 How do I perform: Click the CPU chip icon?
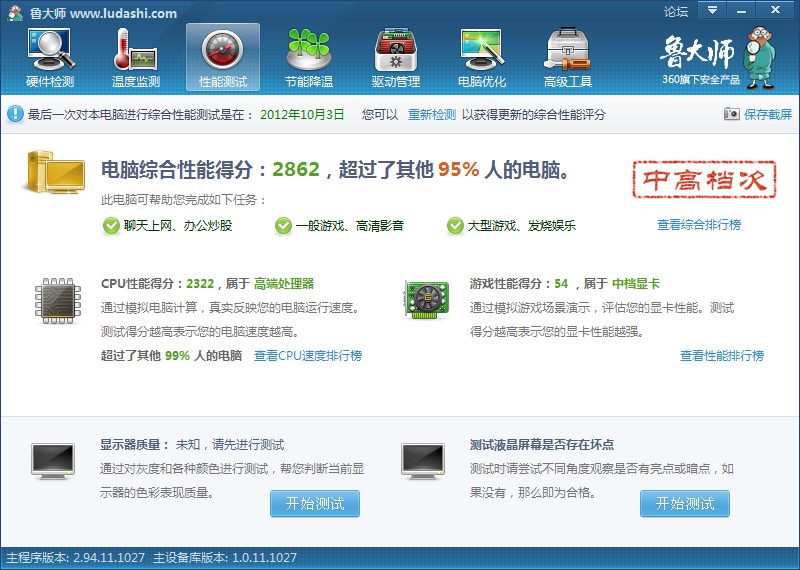(x=58, y=301)
